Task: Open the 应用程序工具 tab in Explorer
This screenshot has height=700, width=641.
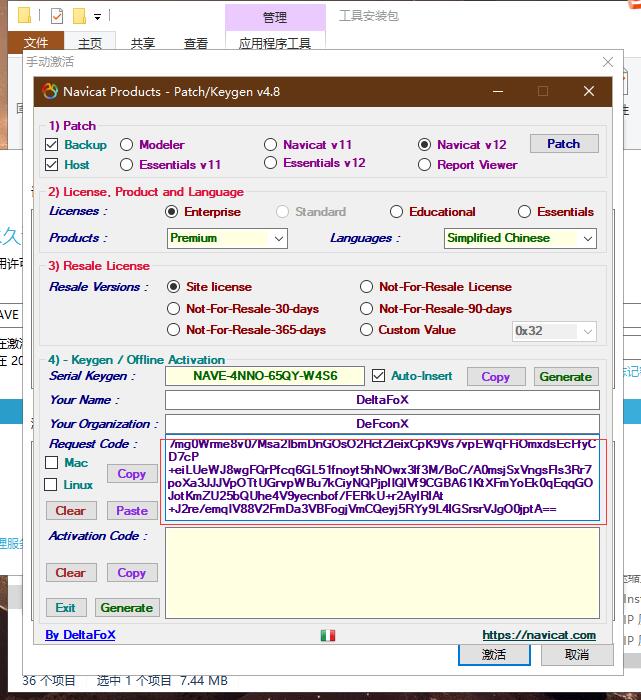Action: (275, 43)
